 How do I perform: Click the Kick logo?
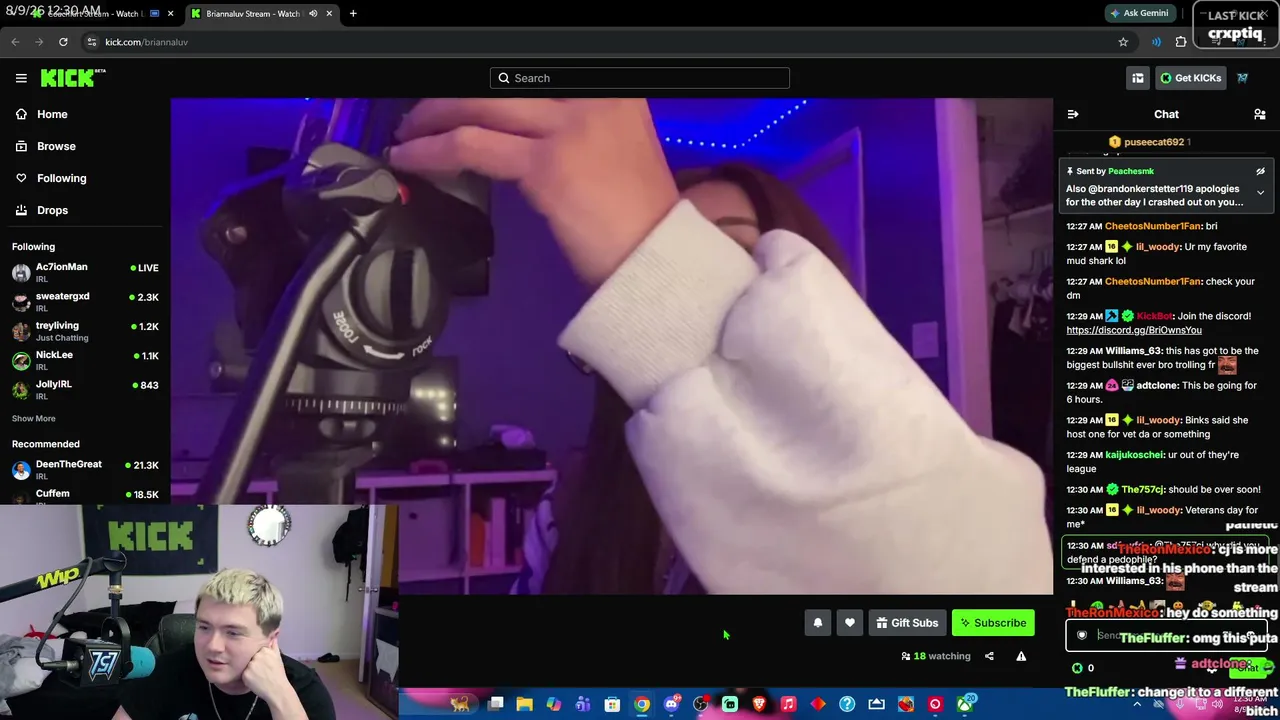[73, 78]
